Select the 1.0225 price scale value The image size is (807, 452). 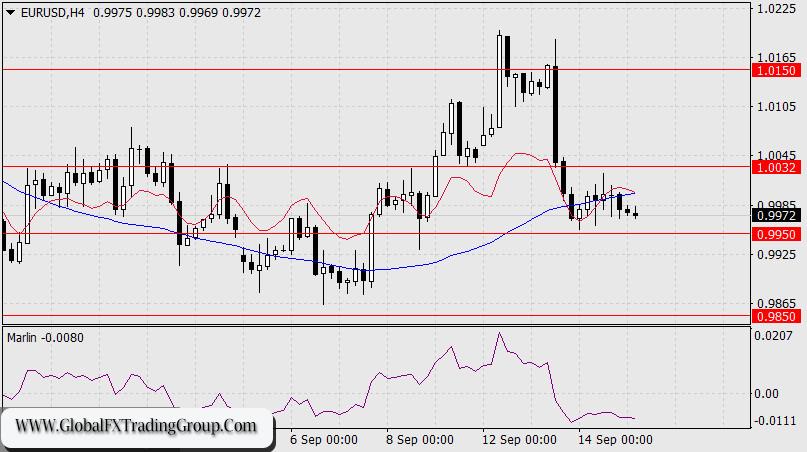(776, 9)
